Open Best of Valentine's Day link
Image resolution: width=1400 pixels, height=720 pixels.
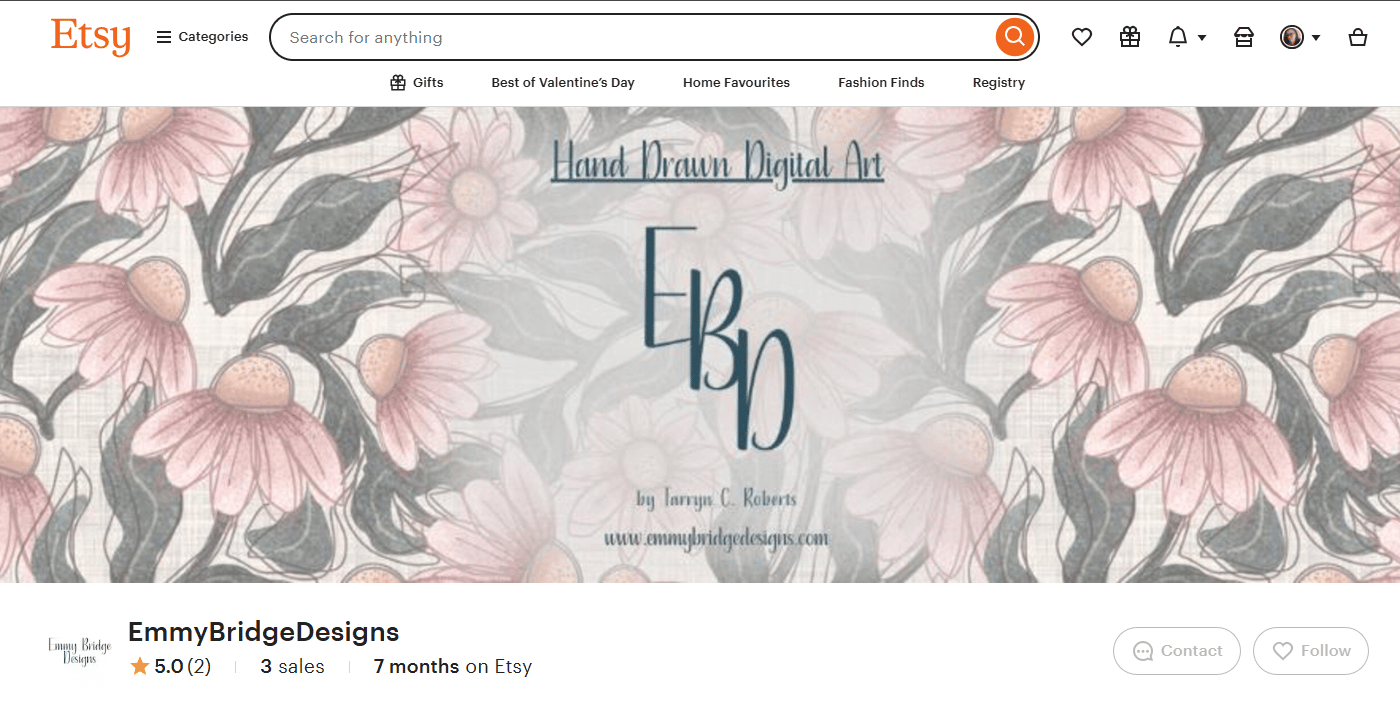563,82
